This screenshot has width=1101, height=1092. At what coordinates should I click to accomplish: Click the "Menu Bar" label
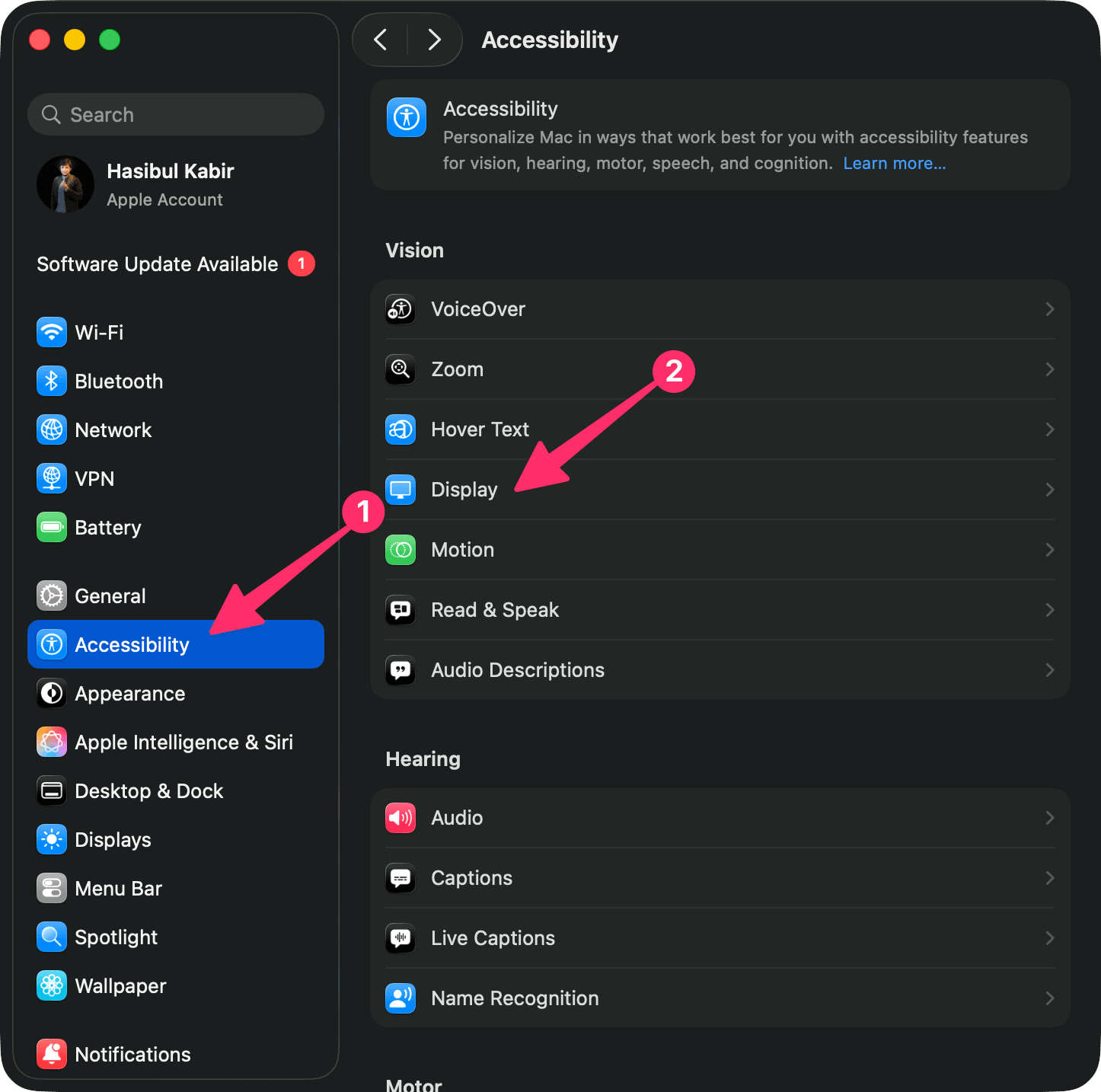118,888
